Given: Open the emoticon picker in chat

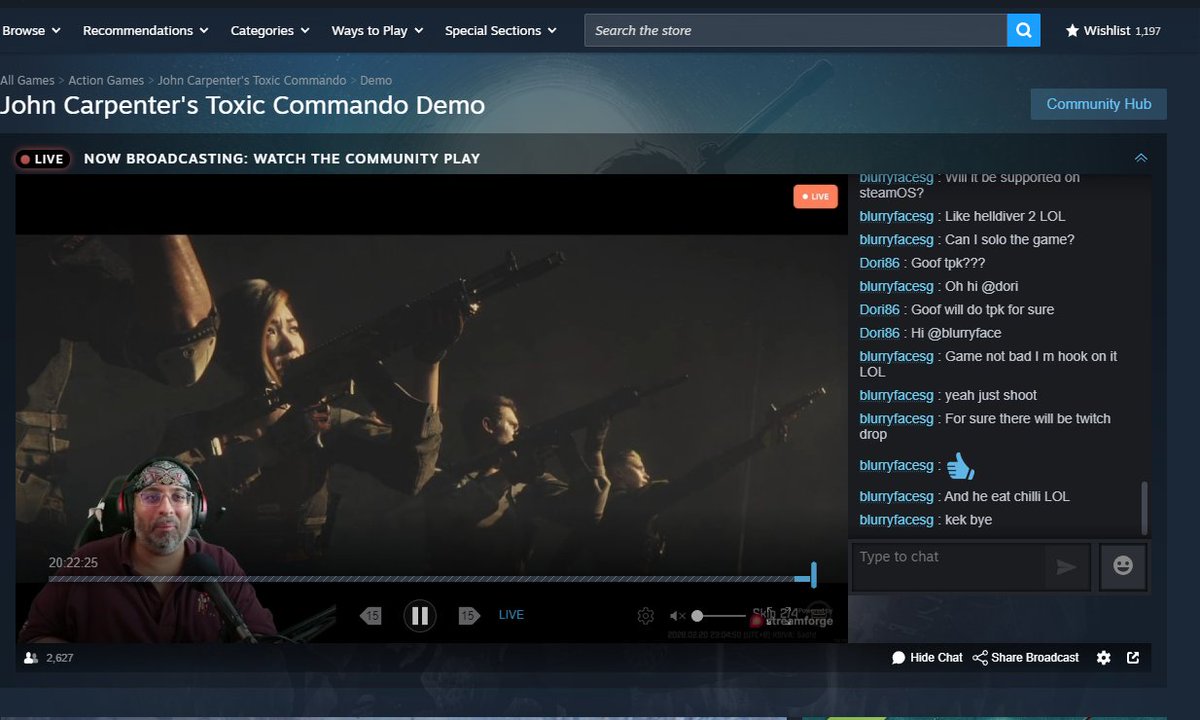Looking at the screenshot, I should pos(1123,567).
